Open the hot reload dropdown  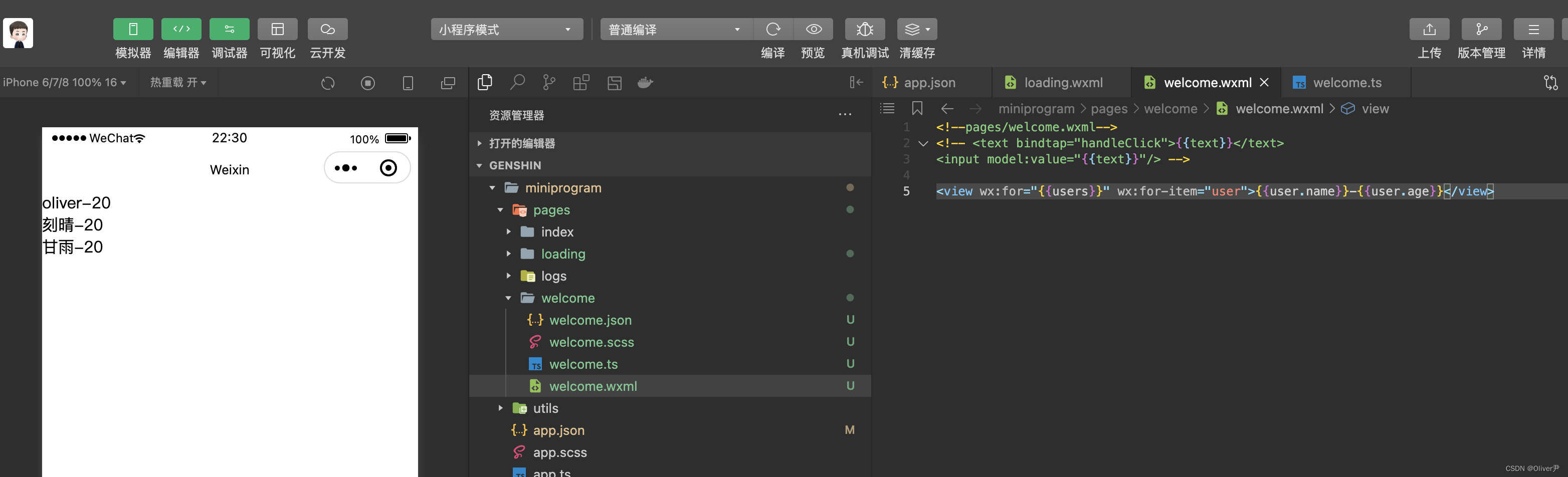pos(178,82)
